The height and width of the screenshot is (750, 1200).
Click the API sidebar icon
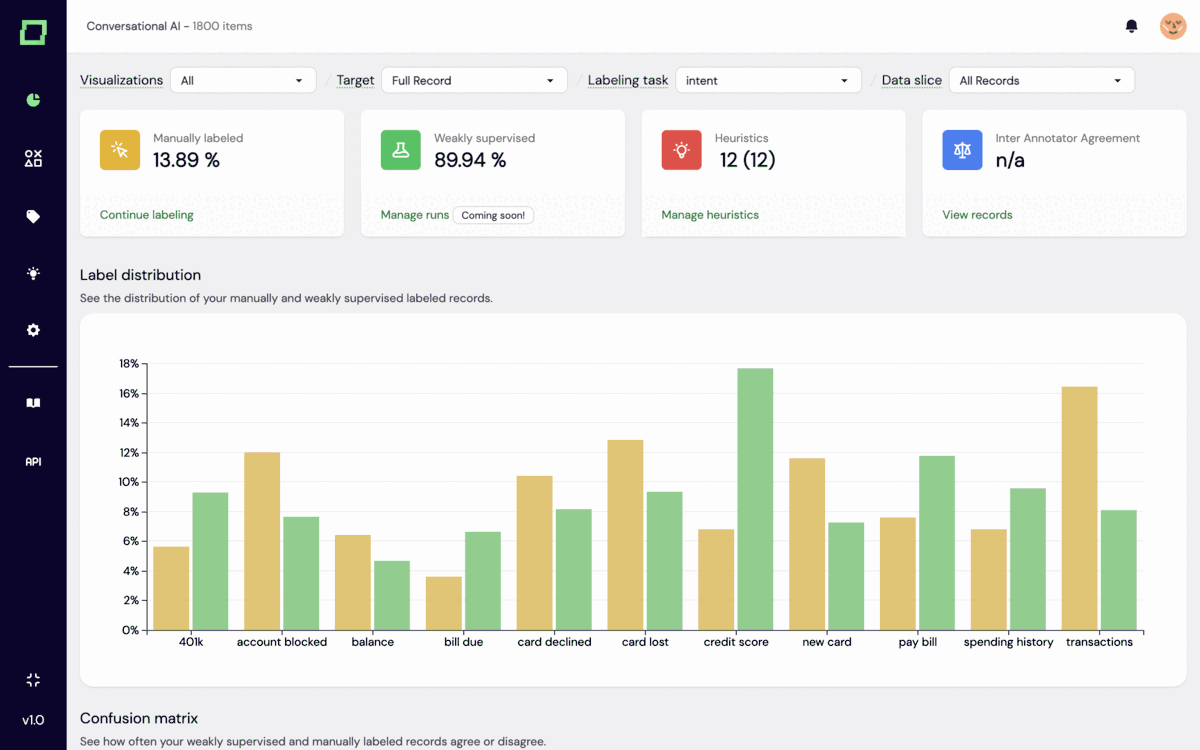click(x=33, y=462)
